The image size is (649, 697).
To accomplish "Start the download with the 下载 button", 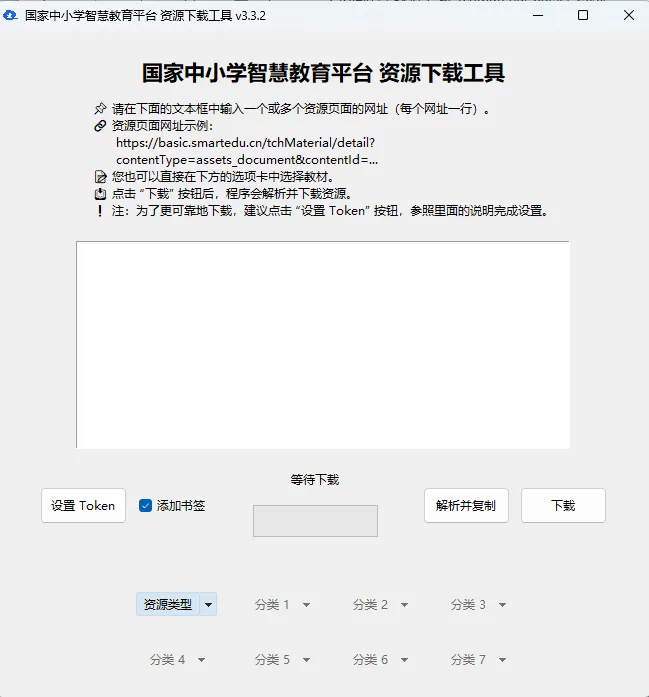I will [563, 505].
